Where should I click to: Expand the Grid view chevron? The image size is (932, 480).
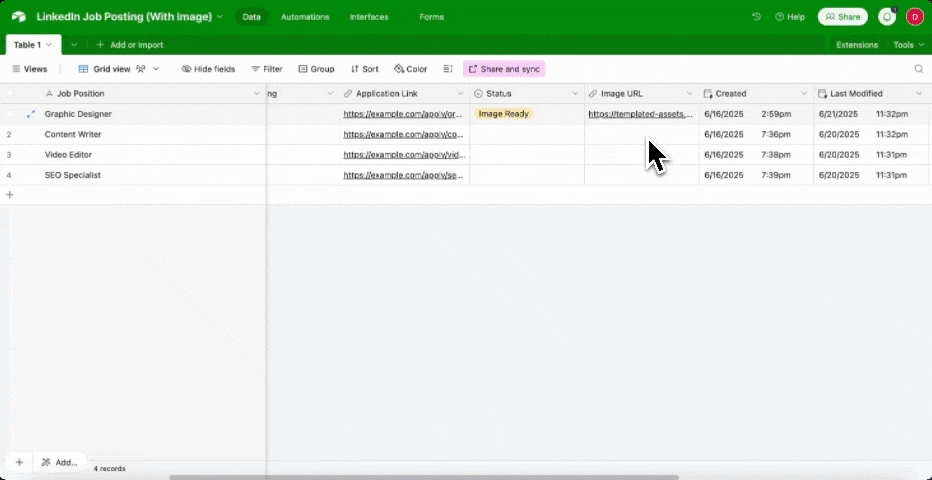click(x=156, y=69)
